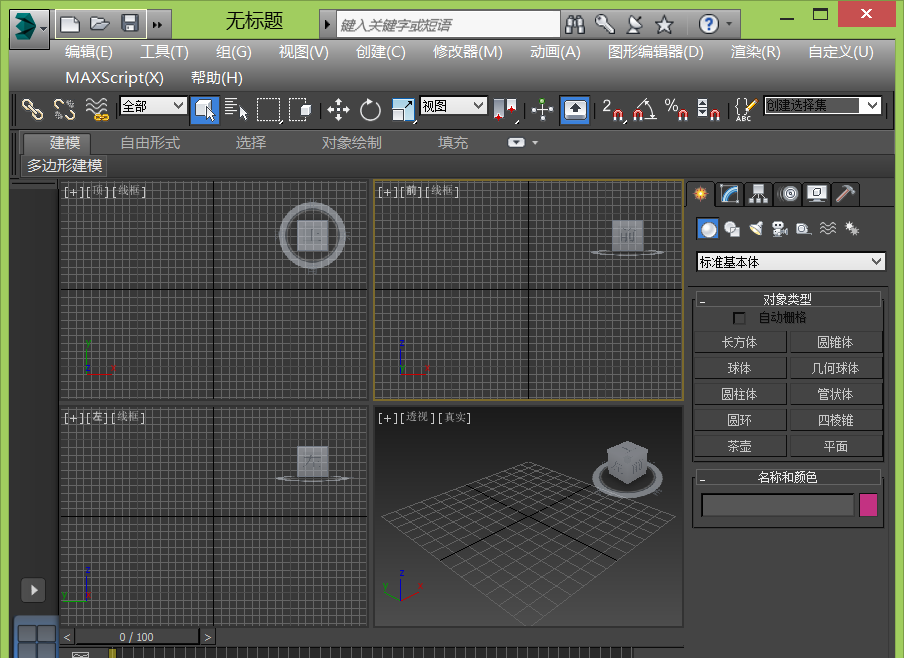This screenshot has width=904, height=658.
Task: Select the Select and Link chain tool
Action: pos(32,109)
